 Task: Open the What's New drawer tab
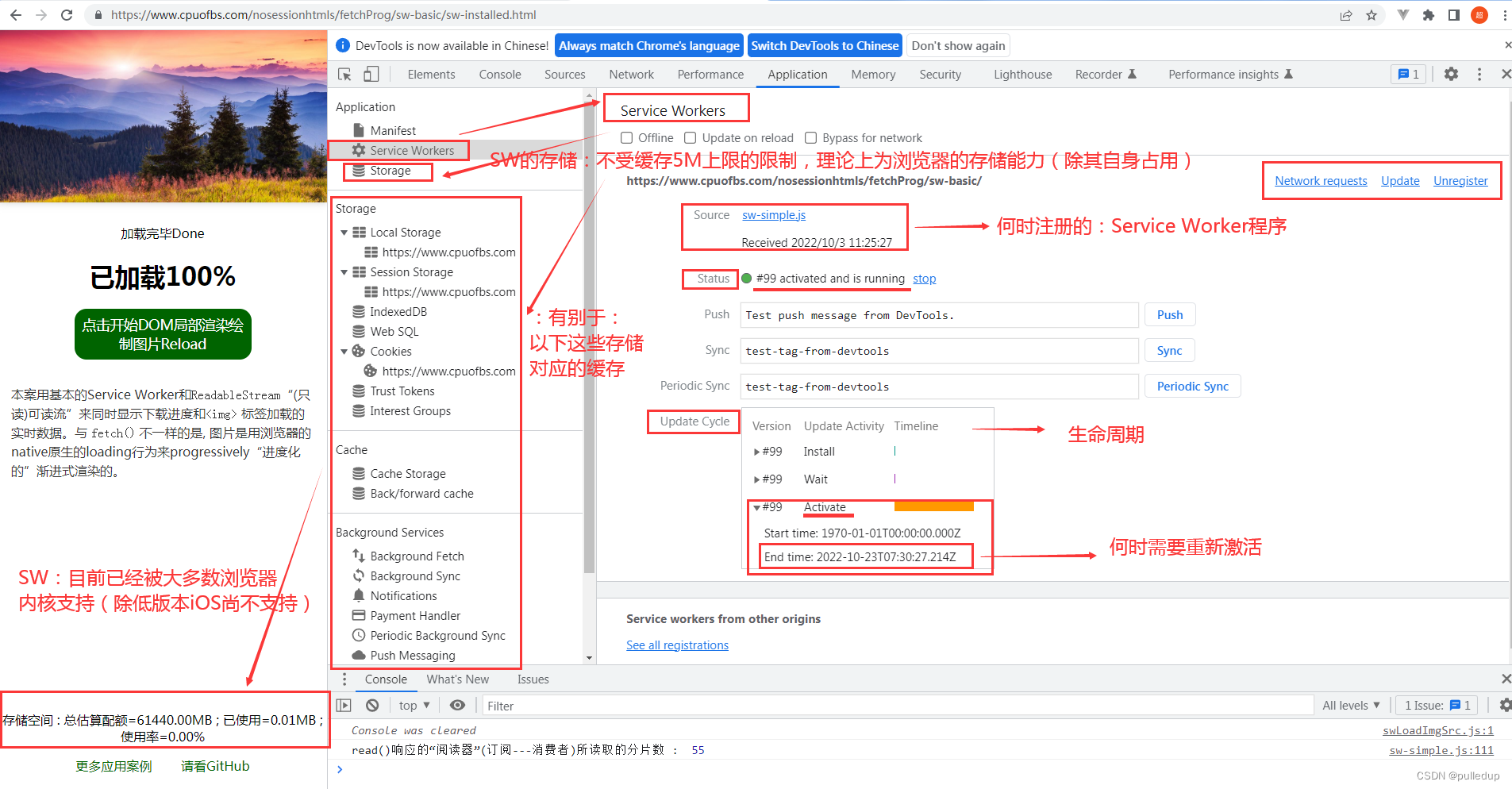point(457,679)
